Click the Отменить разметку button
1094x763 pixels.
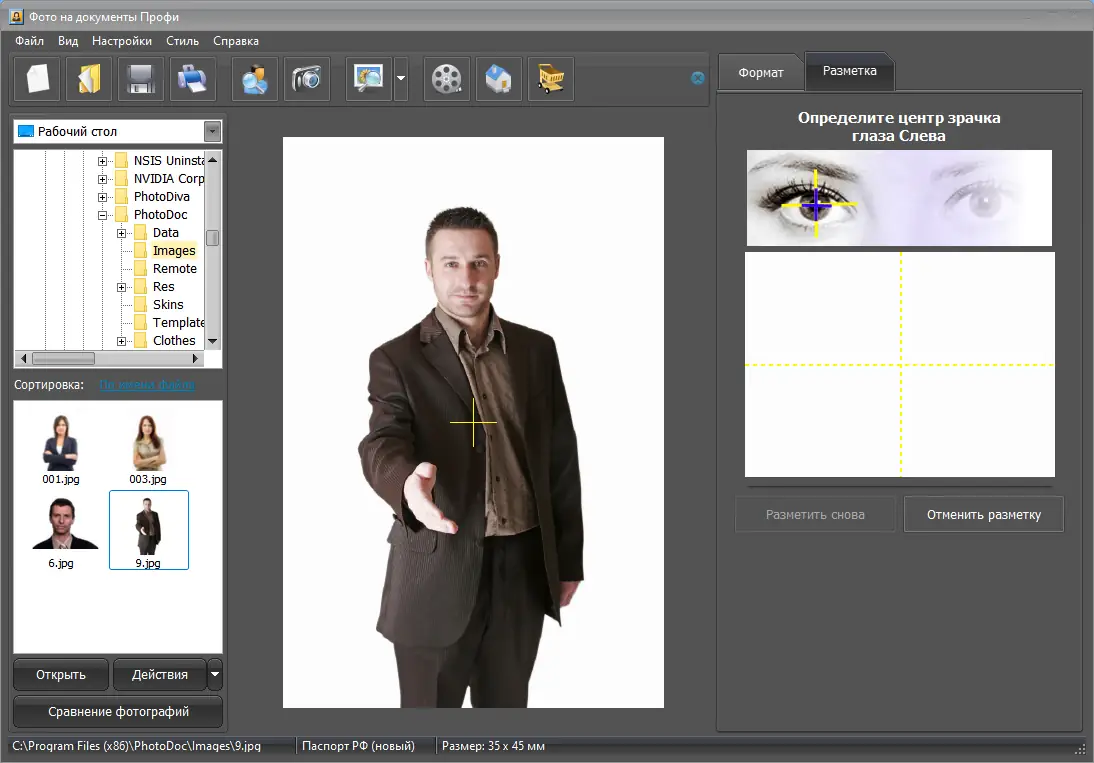(983, 515)
